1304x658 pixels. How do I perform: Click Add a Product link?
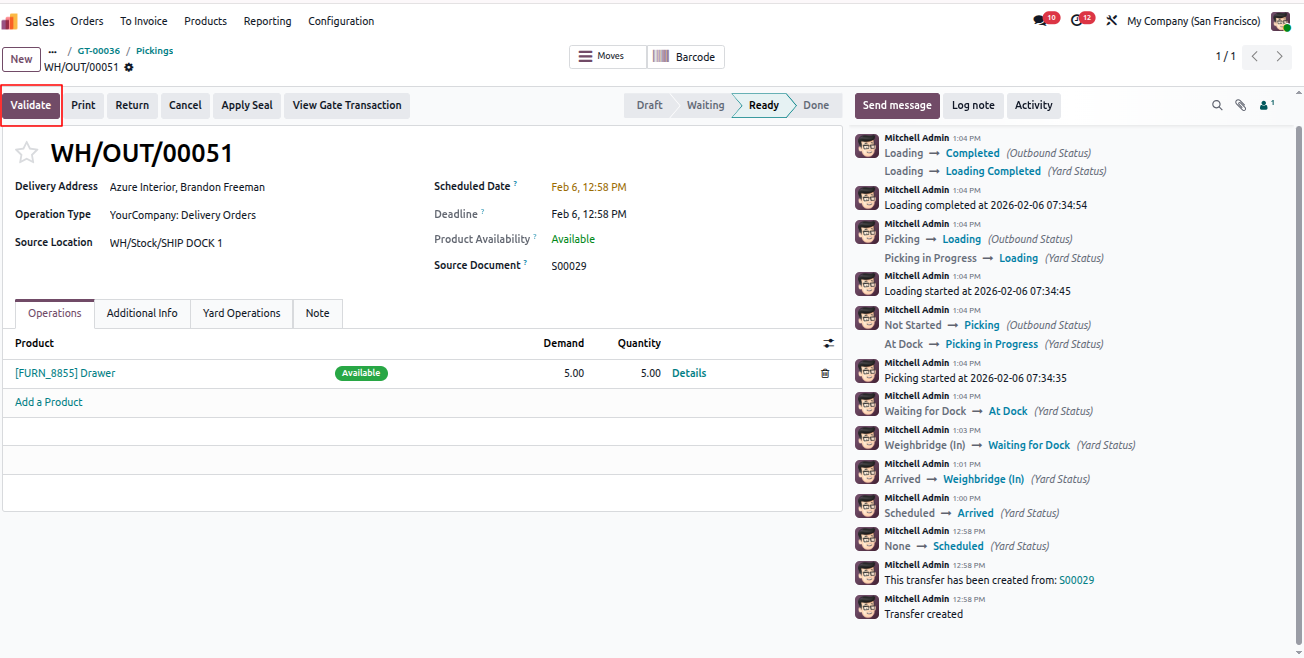pos(49,402)
